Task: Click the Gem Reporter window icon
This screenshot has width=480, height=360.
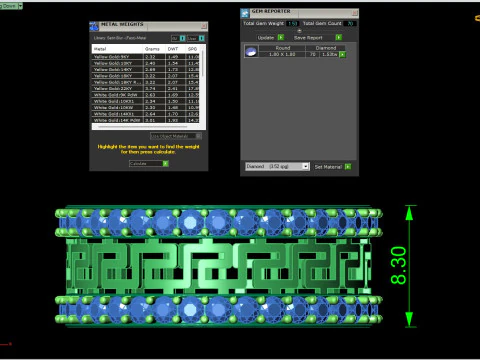Action: coord(245,13)
